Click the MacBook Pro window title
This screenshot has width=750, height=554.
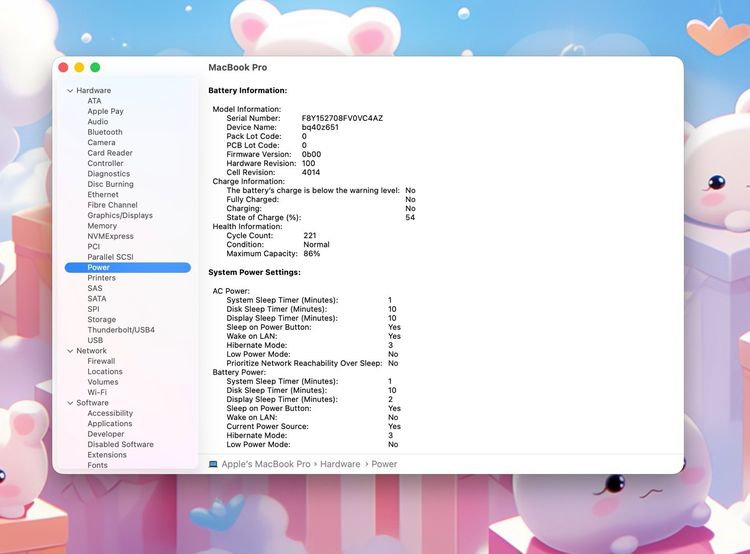click(238, 67)
